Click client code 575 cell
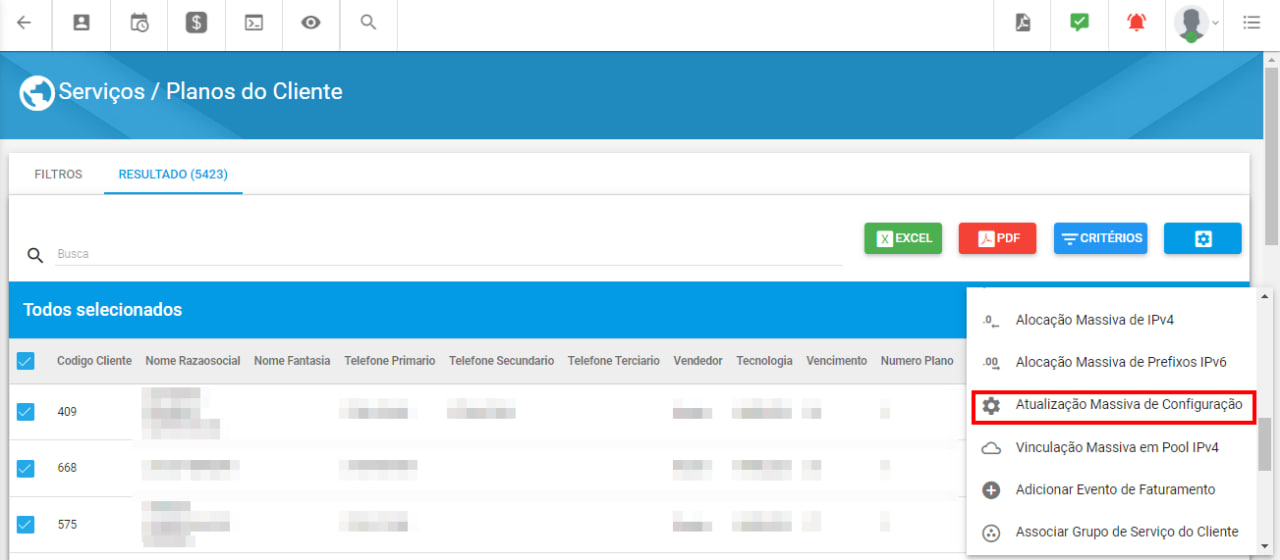The height and width of the screenshot is (560, 1280). (x=67, y=524)
